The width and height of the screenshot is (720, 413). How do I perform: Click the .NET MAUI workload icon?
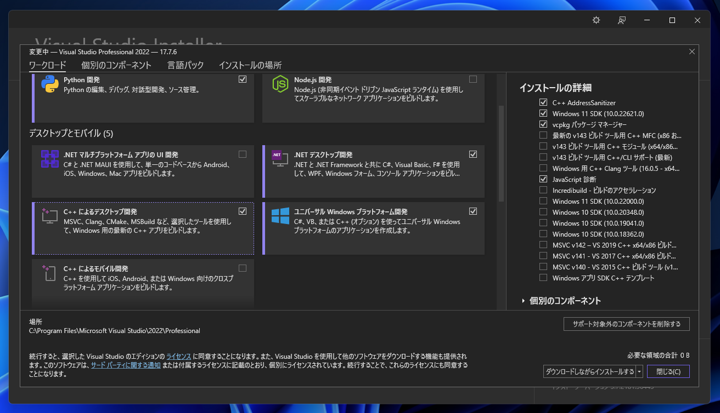[50, 159]
